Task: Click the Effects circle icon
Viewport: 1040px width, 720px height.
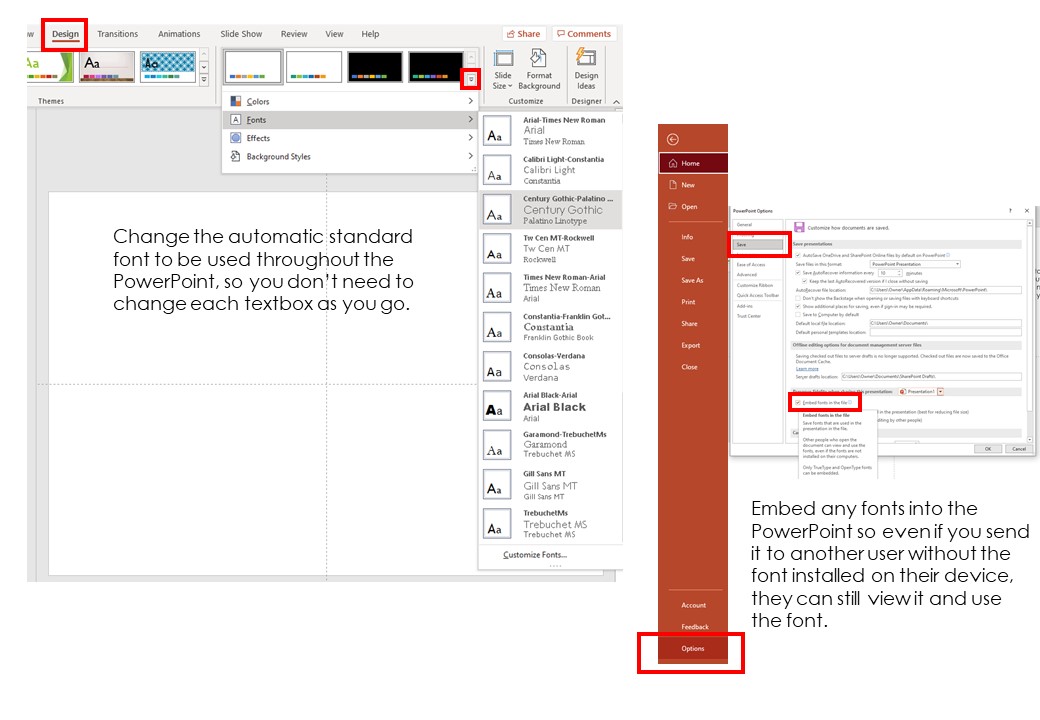Action: pyautogui.click(x=235, y=138)
